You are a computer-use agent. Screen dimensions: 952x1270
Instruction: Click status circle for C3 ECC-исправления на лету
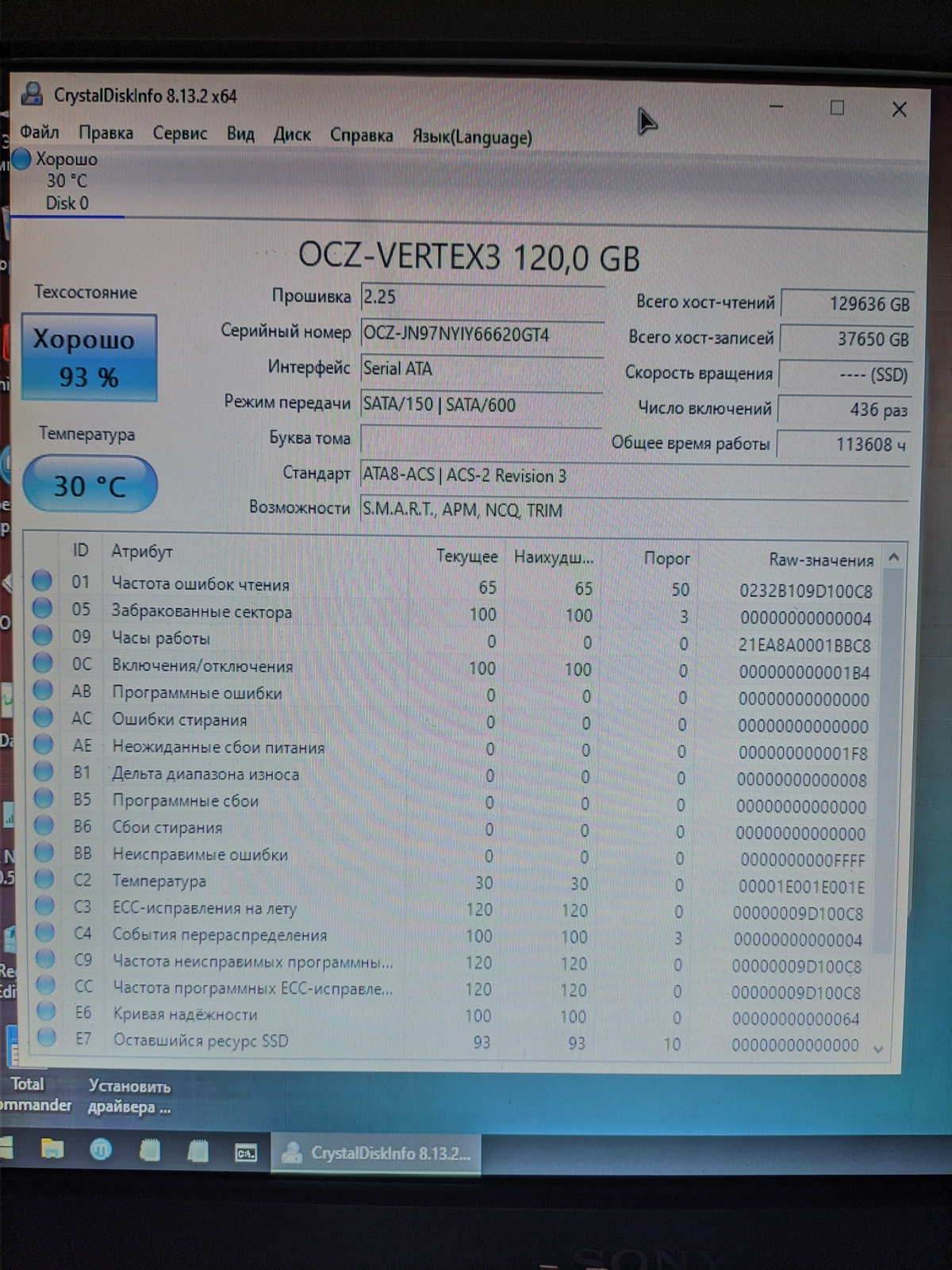click(44, 905)
